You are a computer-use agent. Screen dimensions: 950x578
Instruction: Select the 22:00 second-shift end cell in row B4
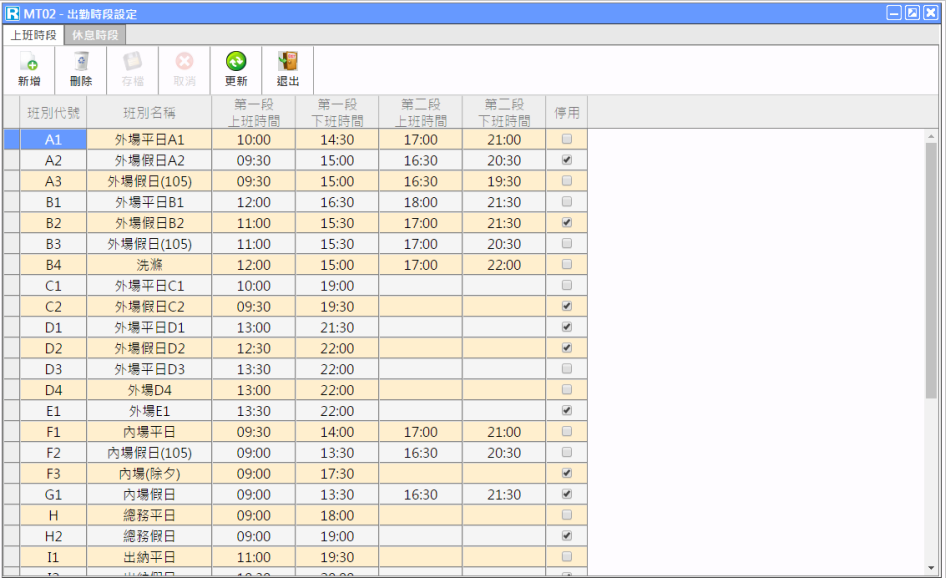click(x=504, y=265)
